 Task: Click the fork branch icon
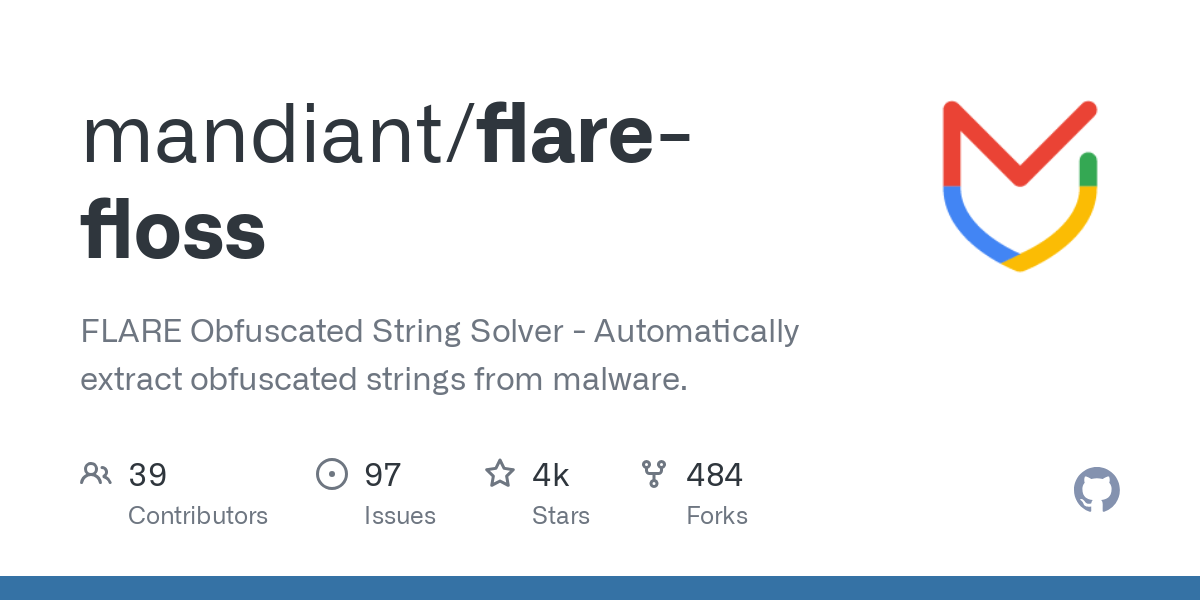pos(653,474)
